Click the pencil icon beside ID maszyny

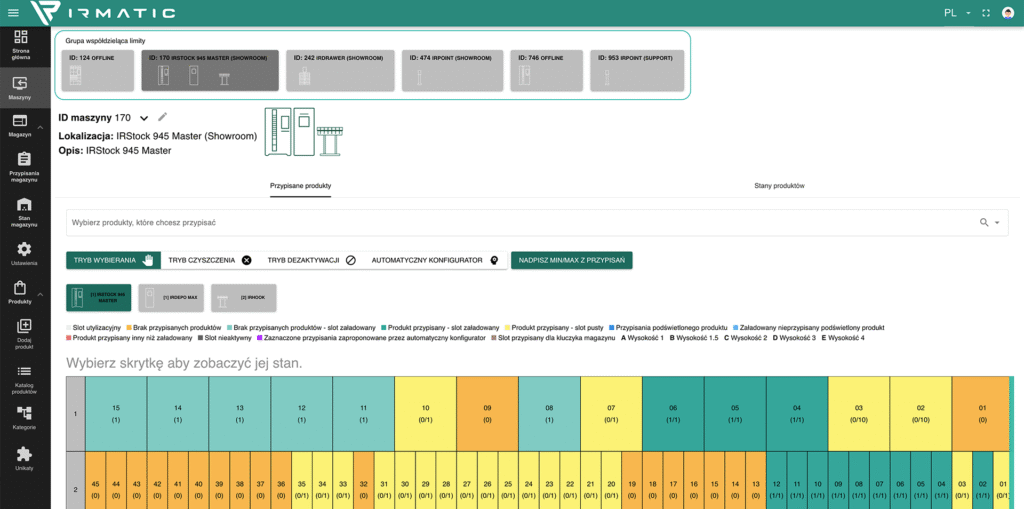coord(163,117)
